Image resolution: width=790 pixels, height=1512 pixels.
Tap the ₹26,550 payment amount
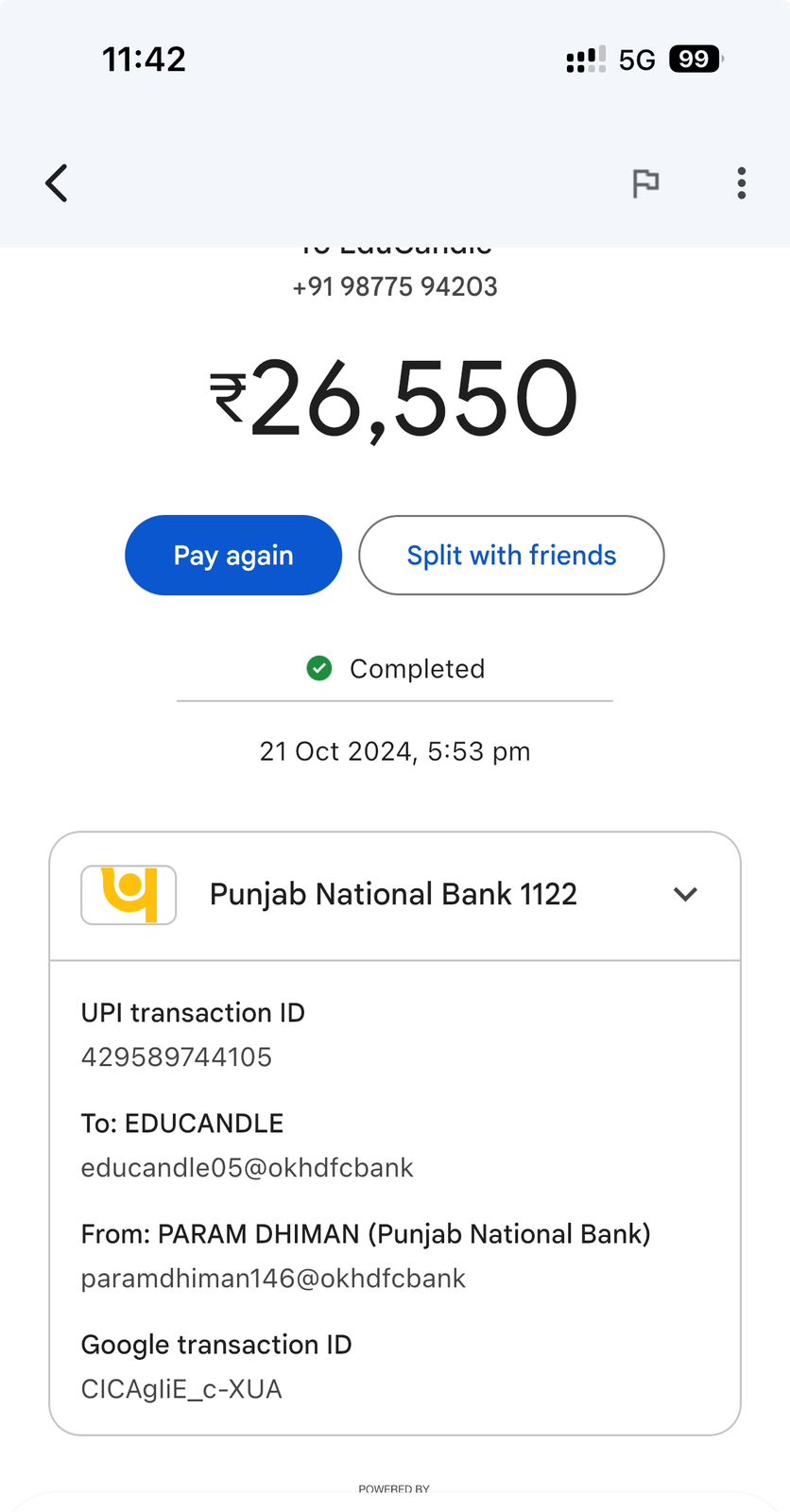[x=393, y=399]
